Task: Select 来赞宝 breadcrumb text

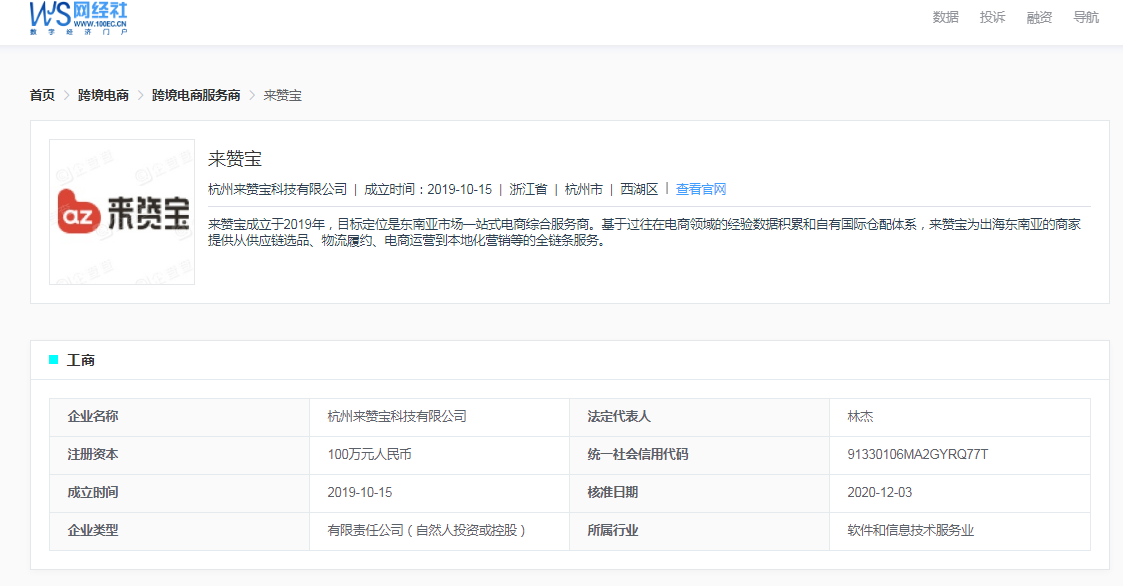Action: click(x=282, y=95)
